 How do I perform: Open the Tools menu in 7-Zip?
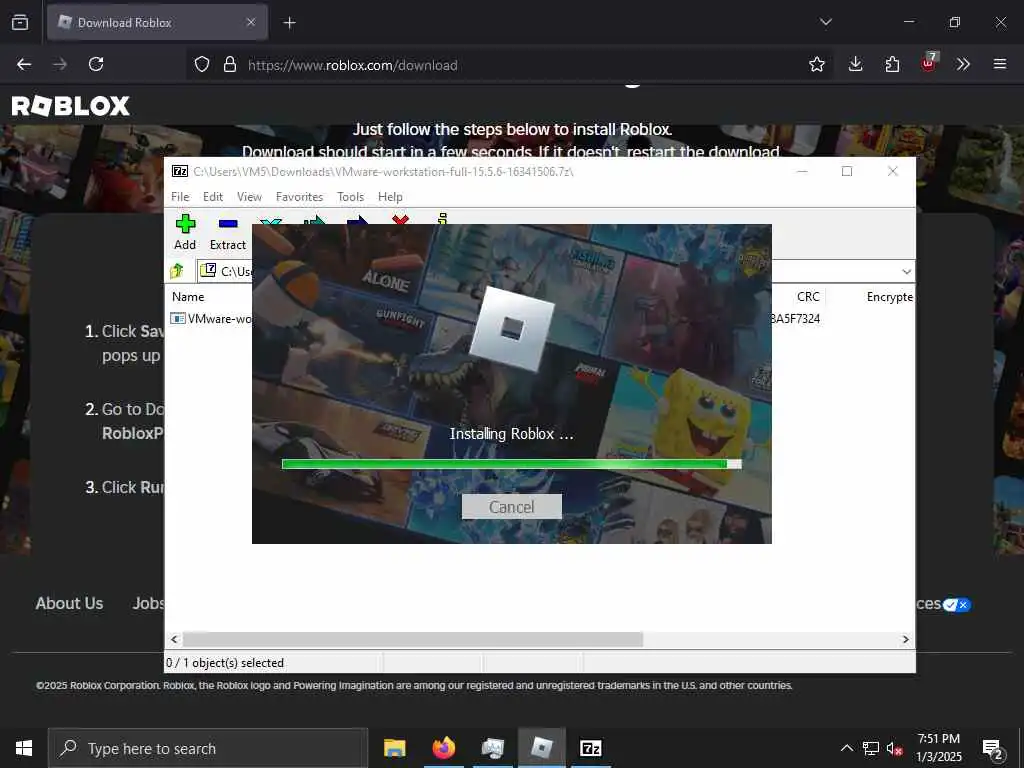point(350,197)
